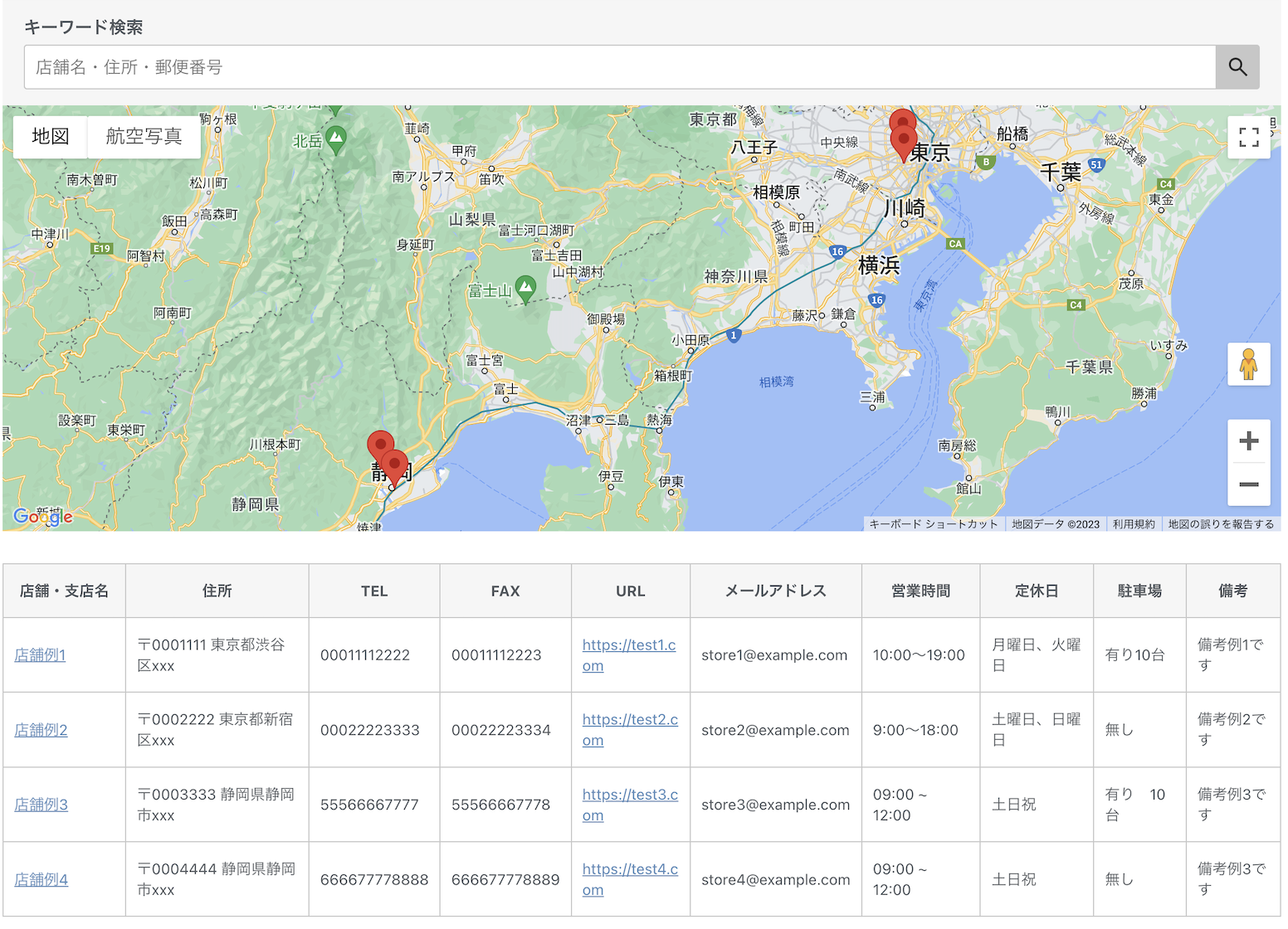The height and width of the screenshot is (929, 1288).
Task: Click キーボード ショートカット button on map
Action: coord(933,524)
